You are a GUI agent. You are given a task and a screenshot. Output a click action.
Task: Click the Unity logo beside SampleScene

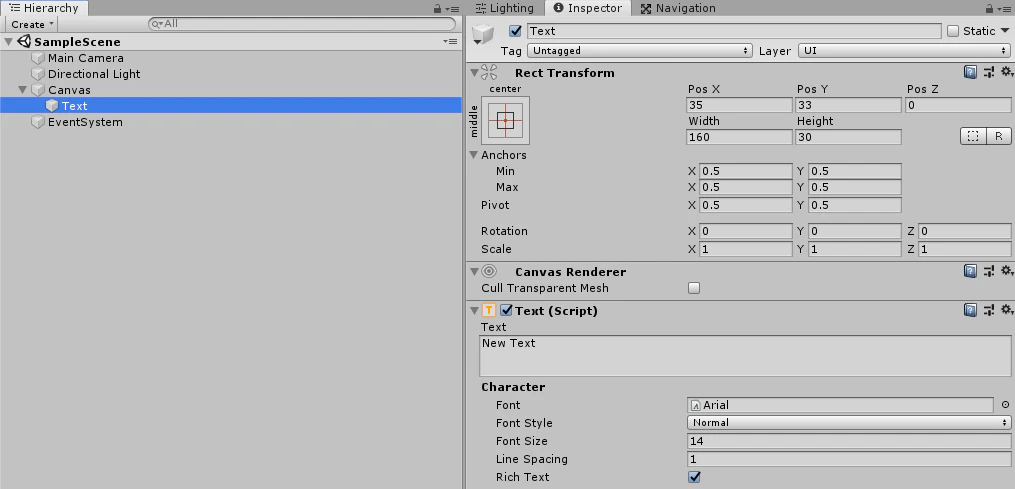tap(24, 41)
